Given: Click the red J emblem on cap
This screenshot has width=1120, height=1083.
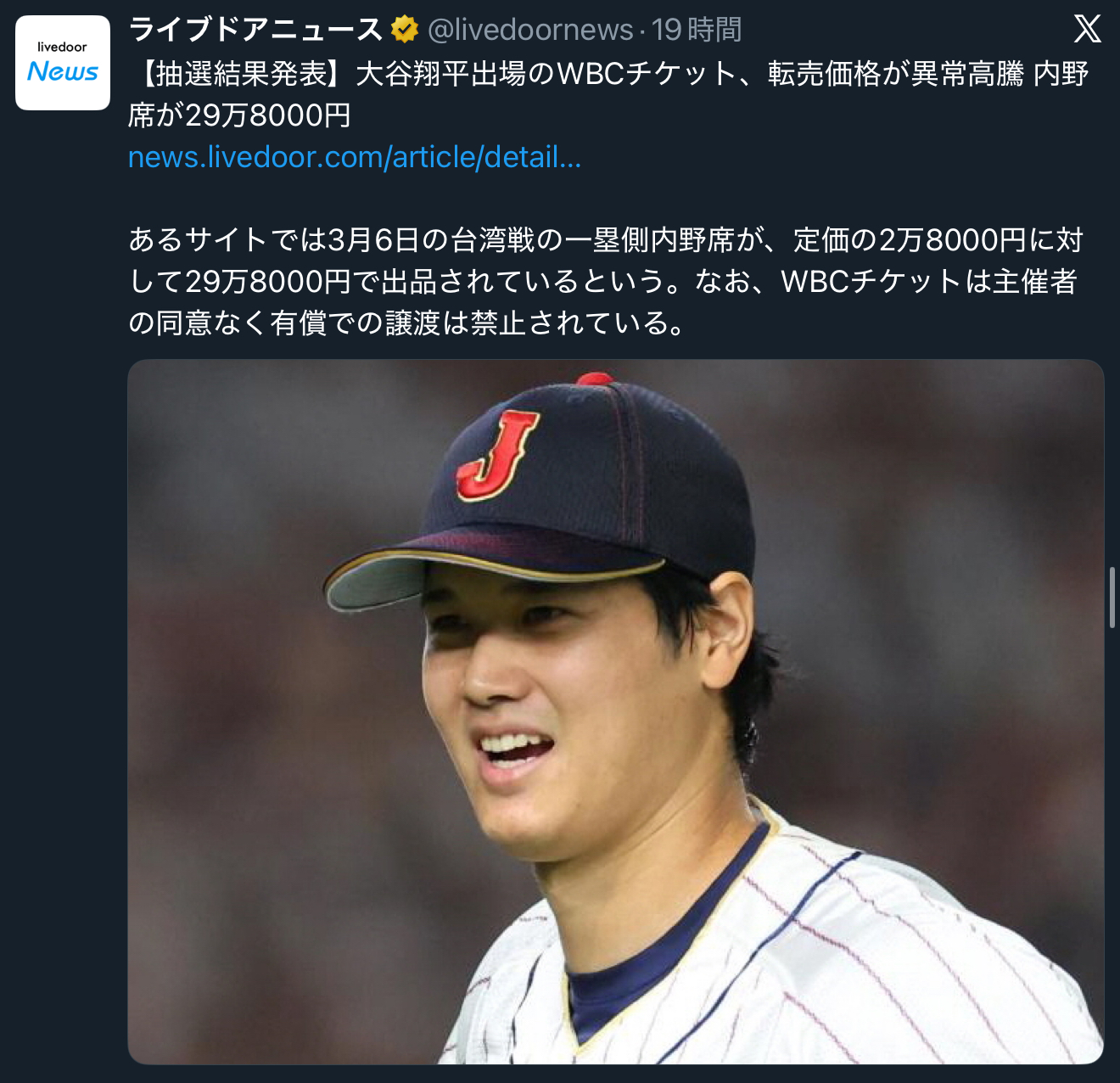Looking at the screenshot, I should tap(497, 454).
